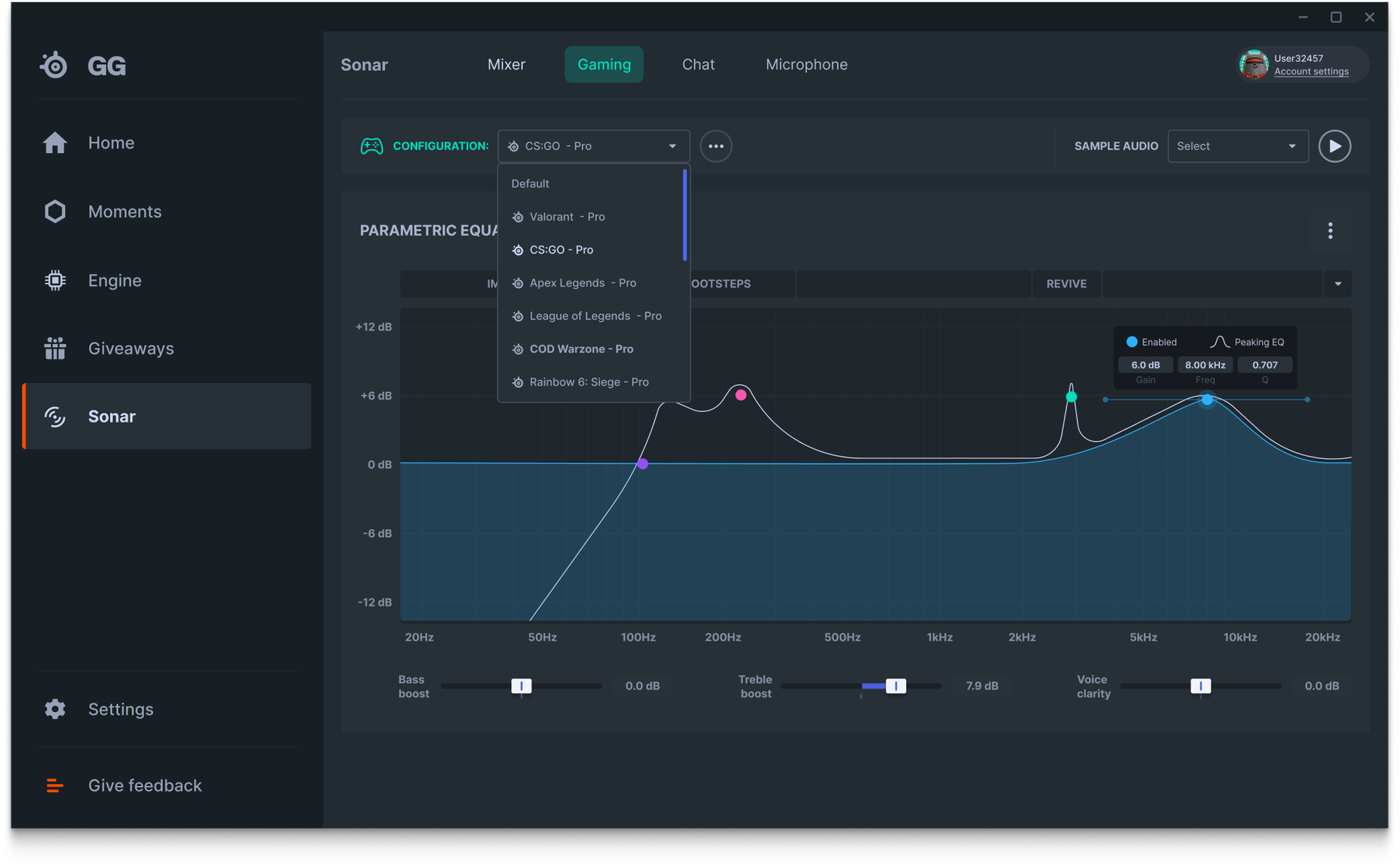Select the pink EQ band point
Screen dimensions: 1400x868
(x=741, y=395)
